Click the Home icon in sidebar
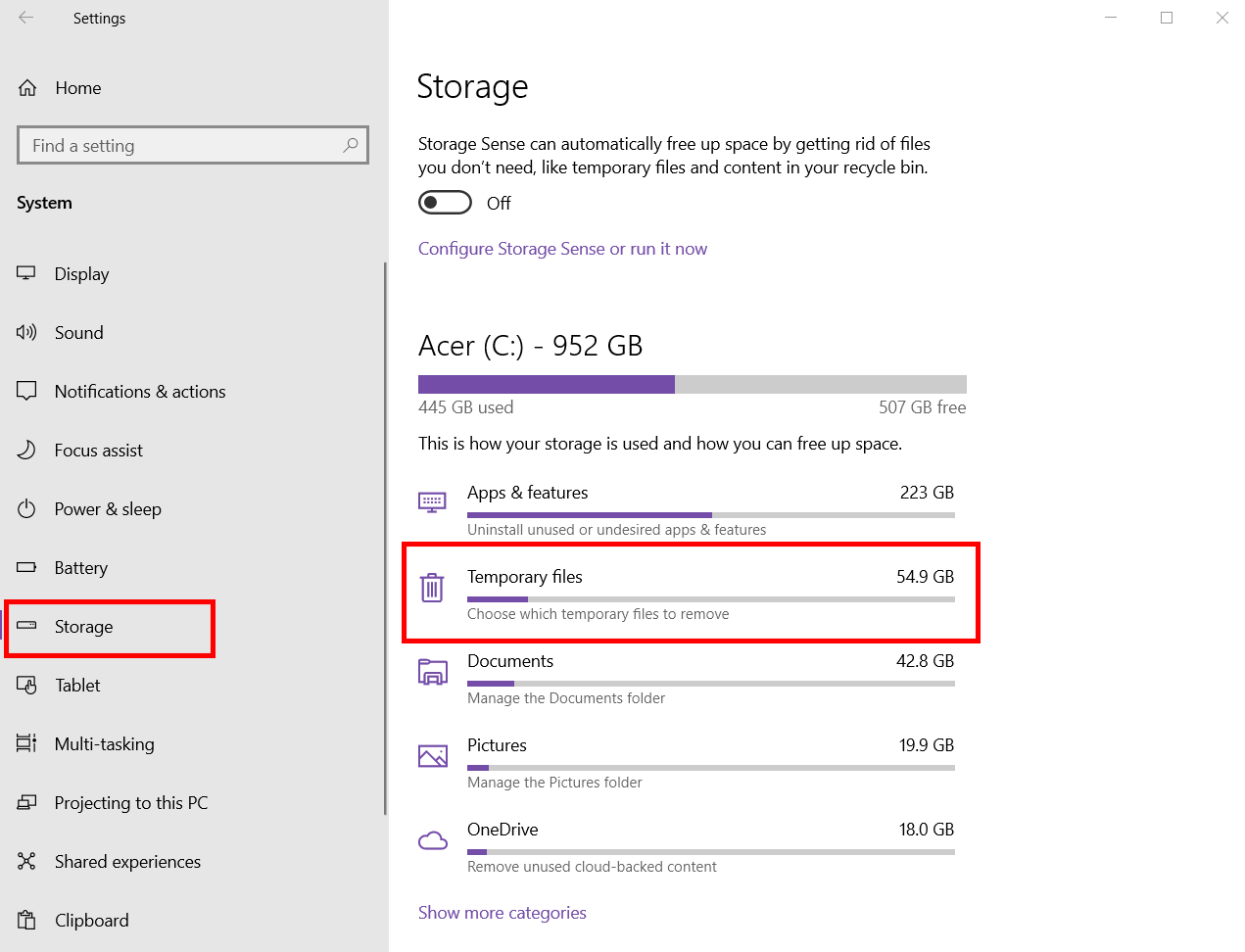This screenshot has width=1245, height=952. 27,88
